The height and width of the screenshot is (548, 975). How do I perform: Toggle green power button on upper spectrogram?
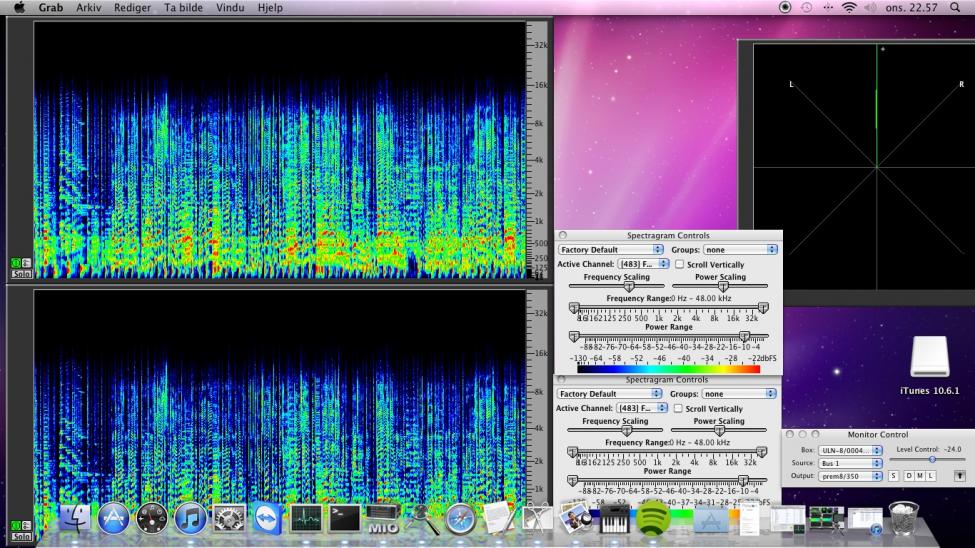[x=16, y=263]
